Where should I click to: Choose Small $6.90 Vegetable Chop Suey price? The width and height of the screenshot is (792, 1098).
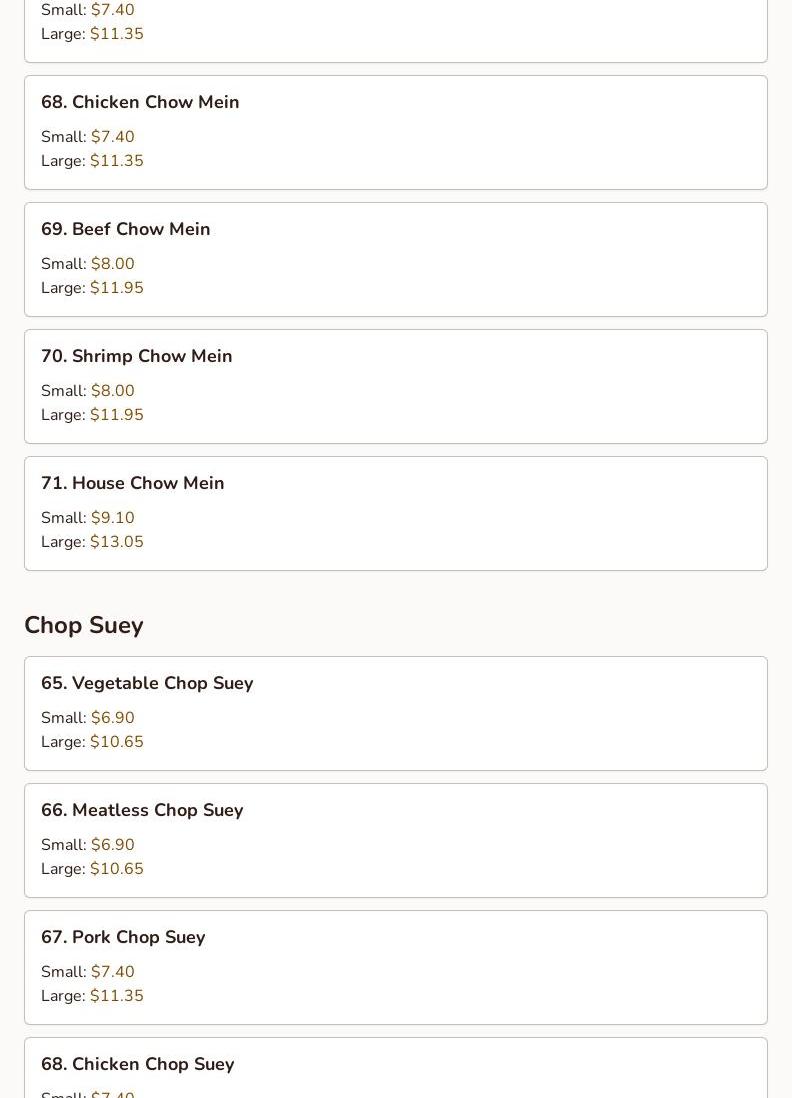coord(88,718)
